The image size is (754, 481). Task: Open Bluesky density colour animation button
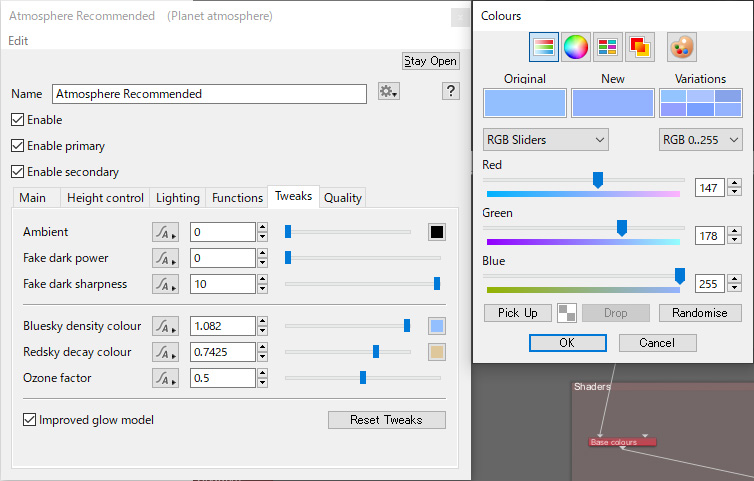[165, 326]
